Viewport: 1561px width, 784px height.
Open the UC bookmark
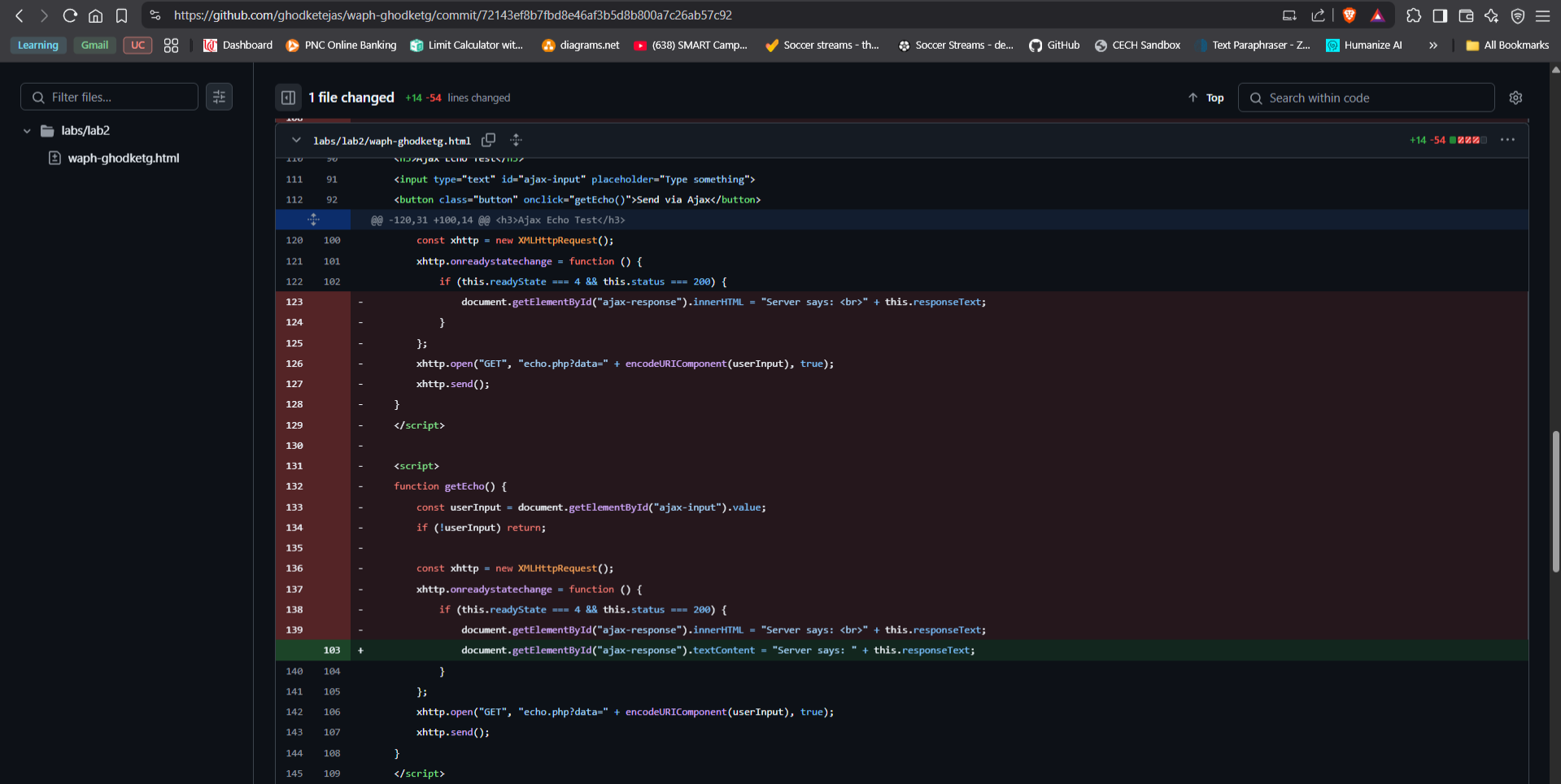click(x=137, y=46)
